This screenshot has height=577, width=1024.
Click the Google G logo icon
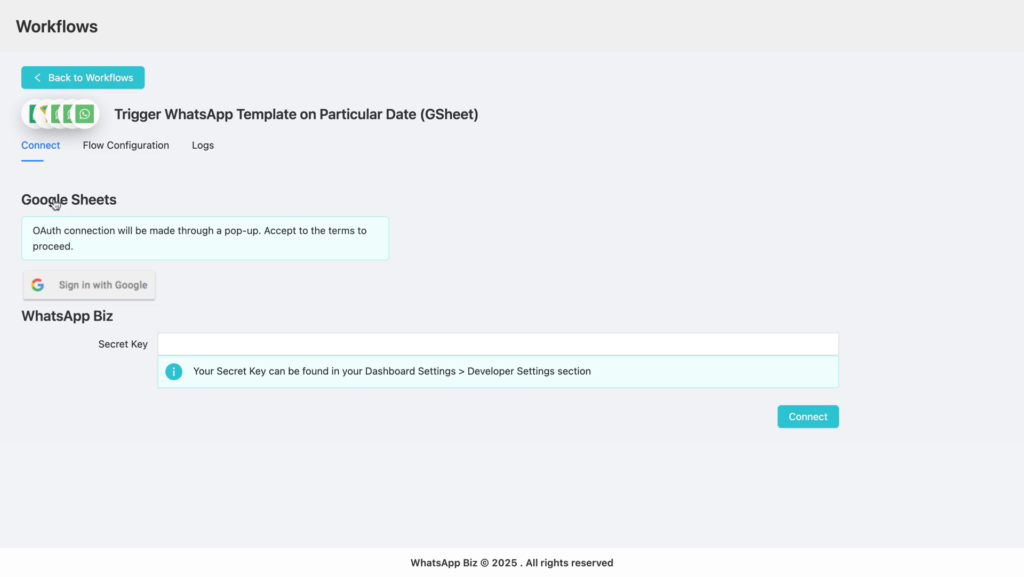click(38, 285)
